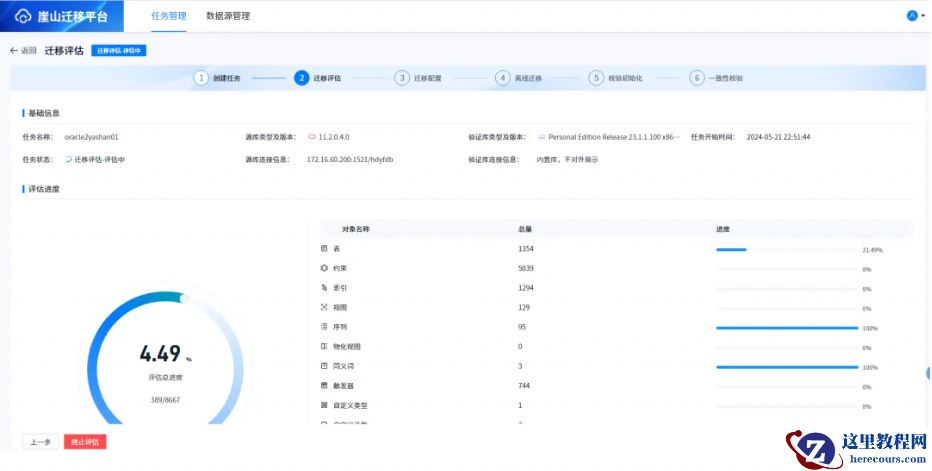932x471 pixels.
Task: Open the 数据源管理 tab
Action: click(x=228, y=16)
